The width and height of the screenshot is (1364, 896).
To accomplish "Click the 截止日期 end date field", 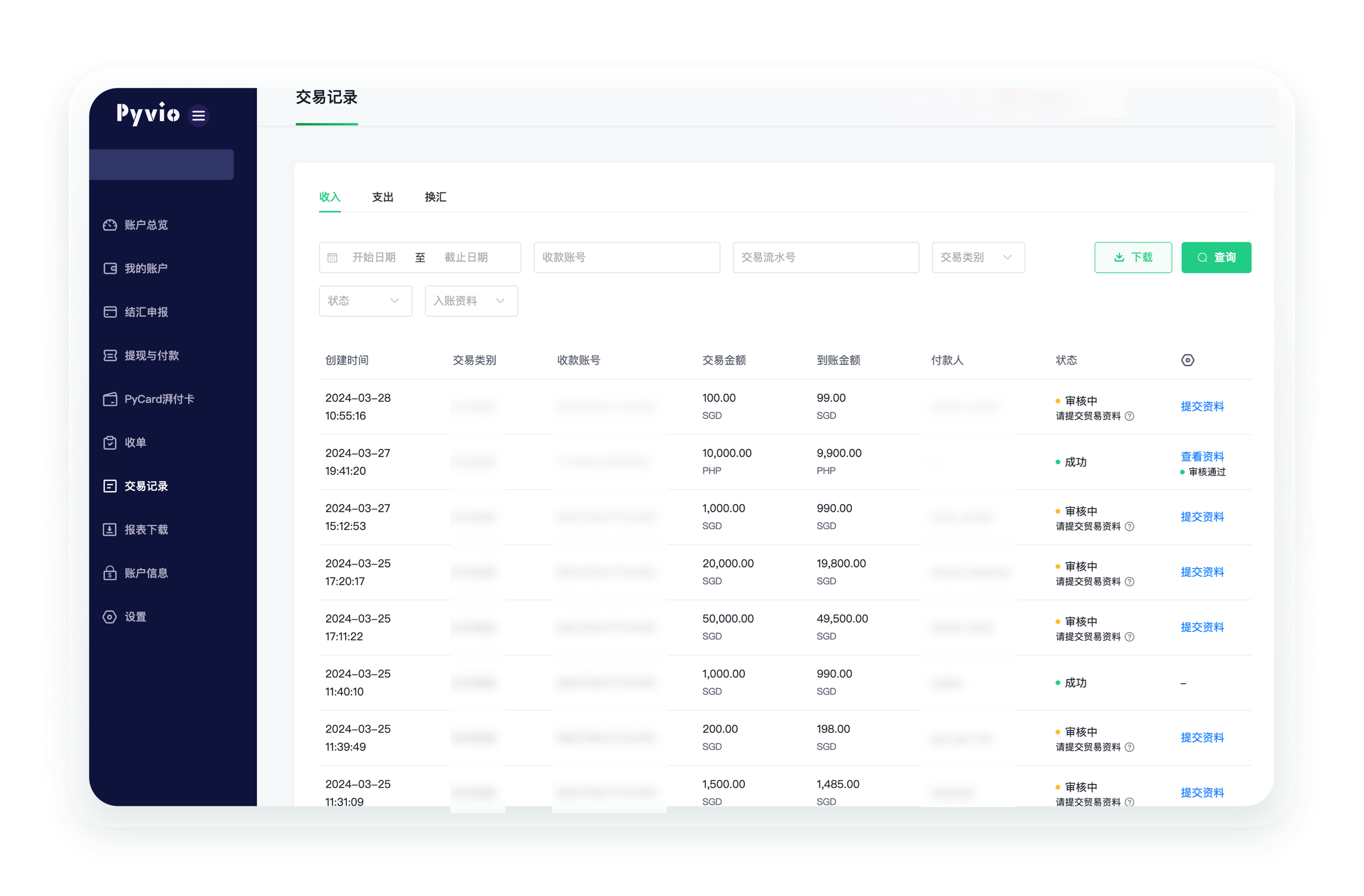I will click(466, 258).
